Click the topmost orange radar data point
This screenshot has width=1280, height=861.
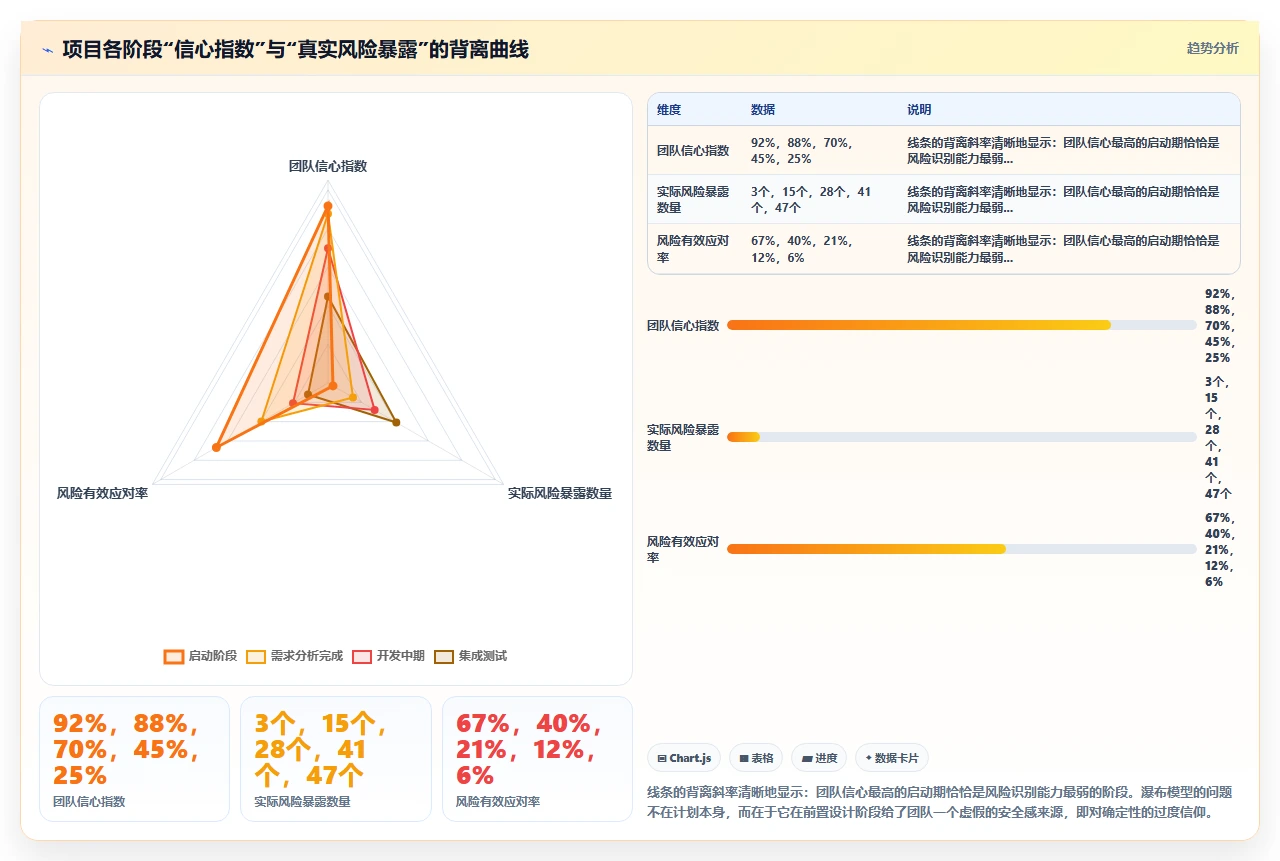coord(328,207)
